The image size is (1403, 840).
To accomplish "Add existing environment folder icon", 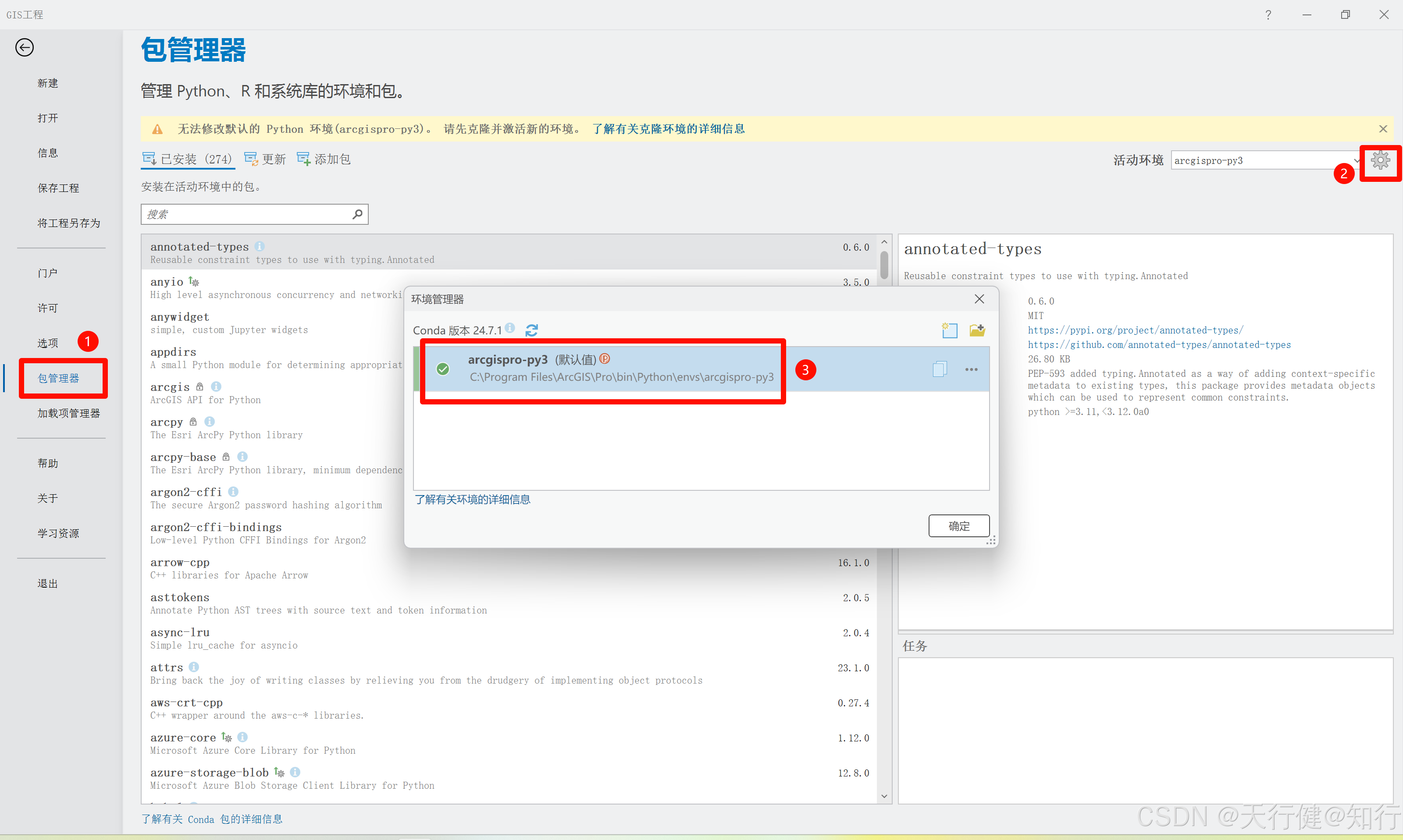I will point(977,330).
